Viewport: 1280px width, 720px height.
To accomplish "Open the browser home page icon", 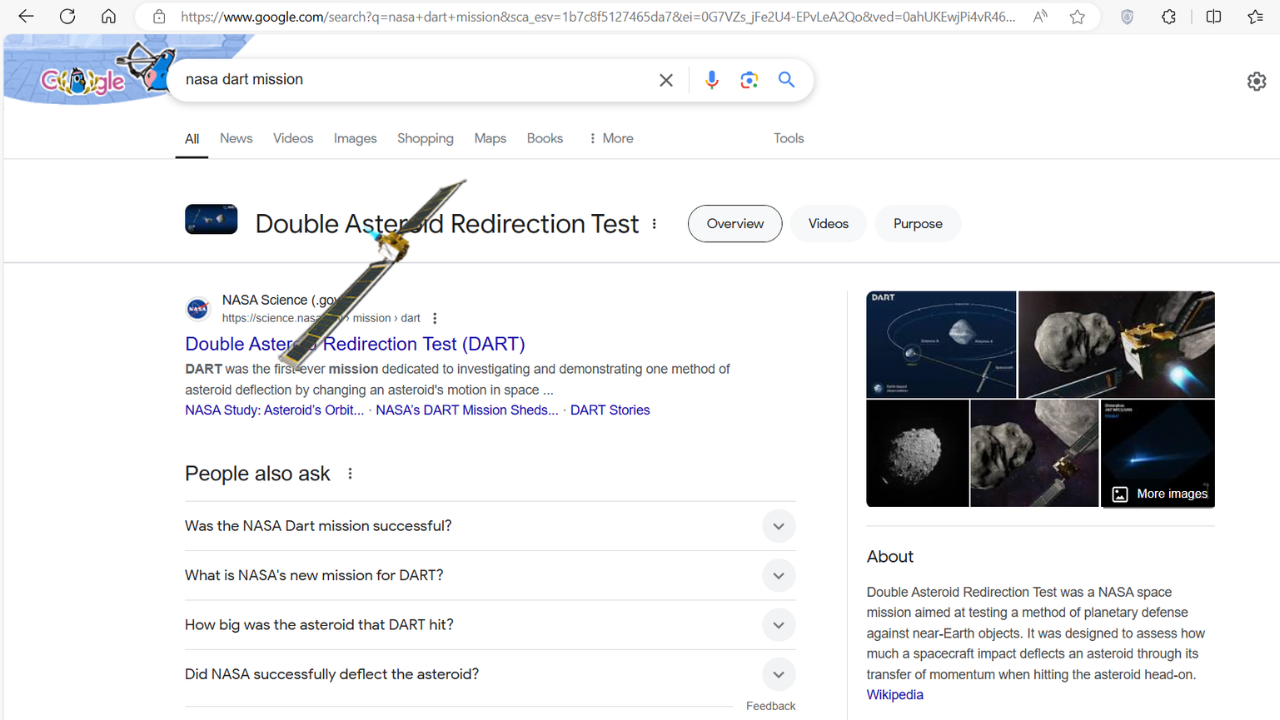I will click(x=109, y=17).
